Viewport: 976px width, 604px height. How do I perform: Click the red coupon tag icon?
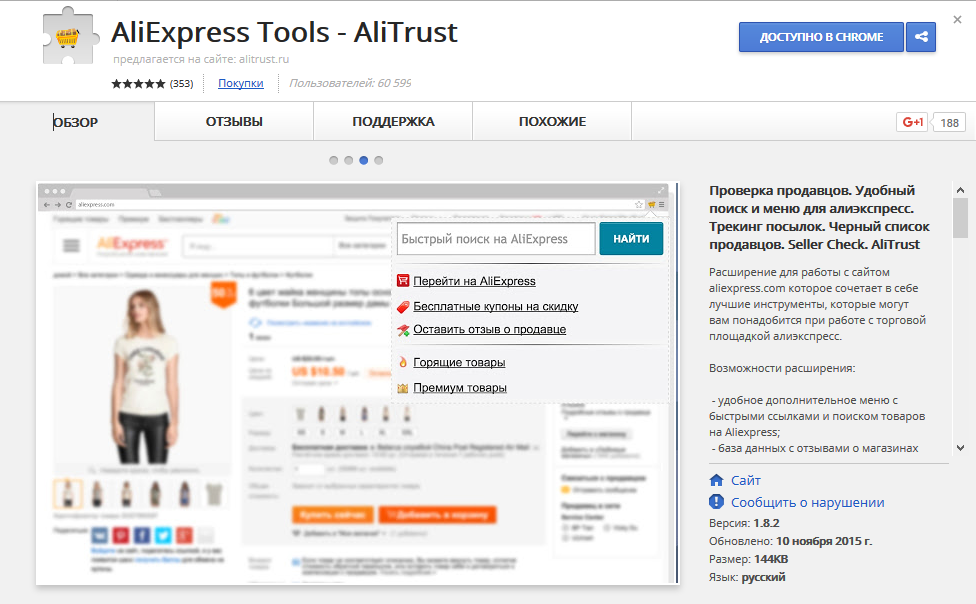[x=403, y=306]
